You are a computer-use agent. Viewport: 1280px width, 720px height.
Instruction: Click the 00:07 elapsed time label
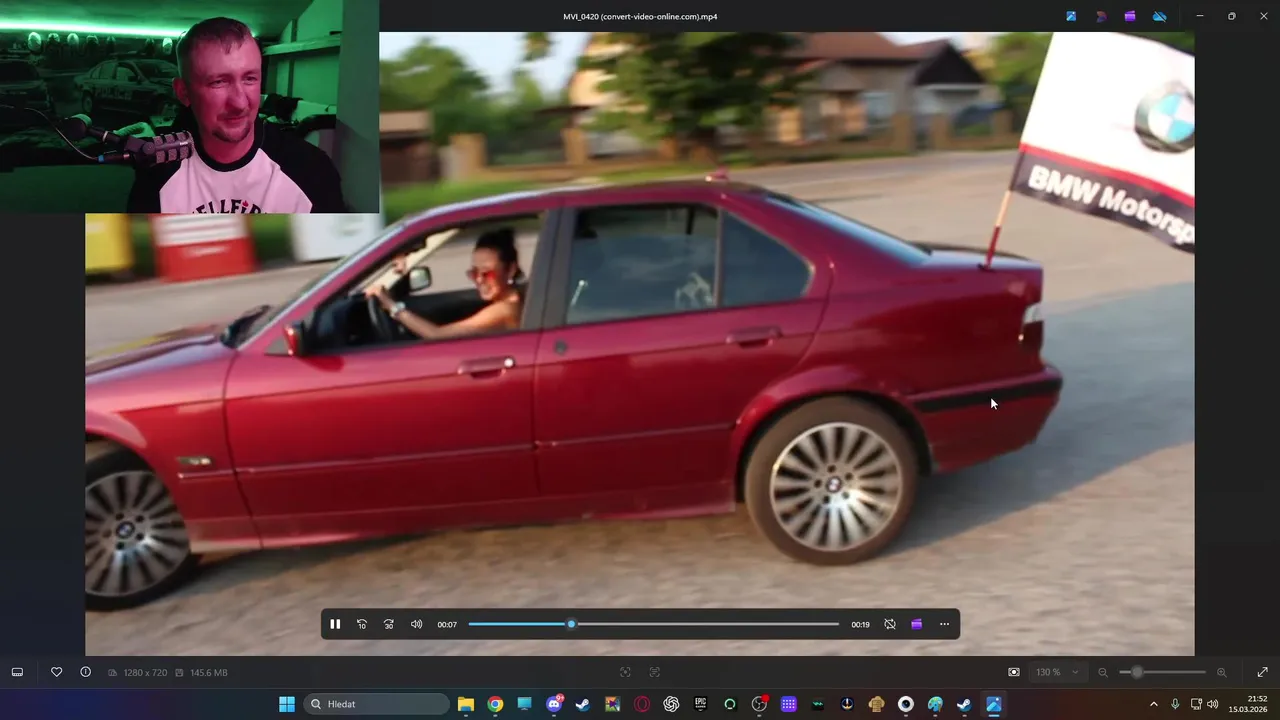(x=447, y=624)
